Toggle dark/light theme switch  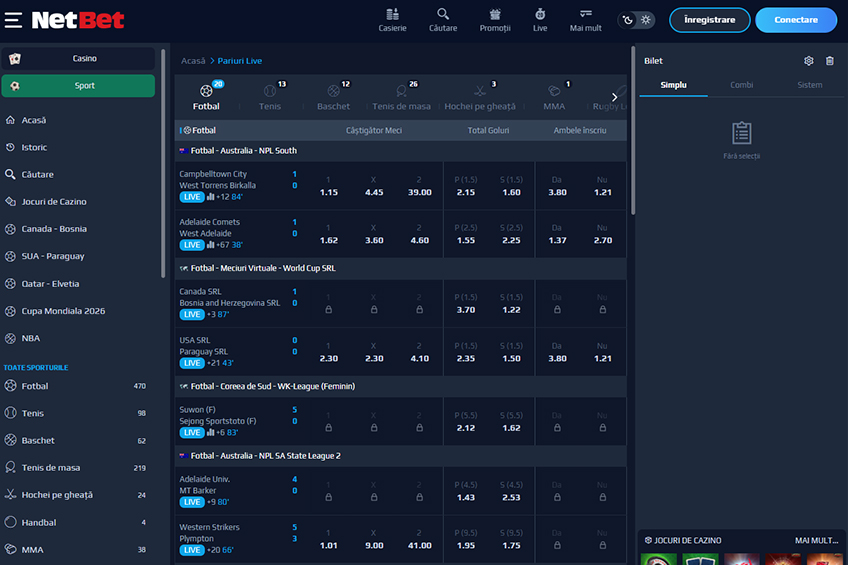[637, 20]
